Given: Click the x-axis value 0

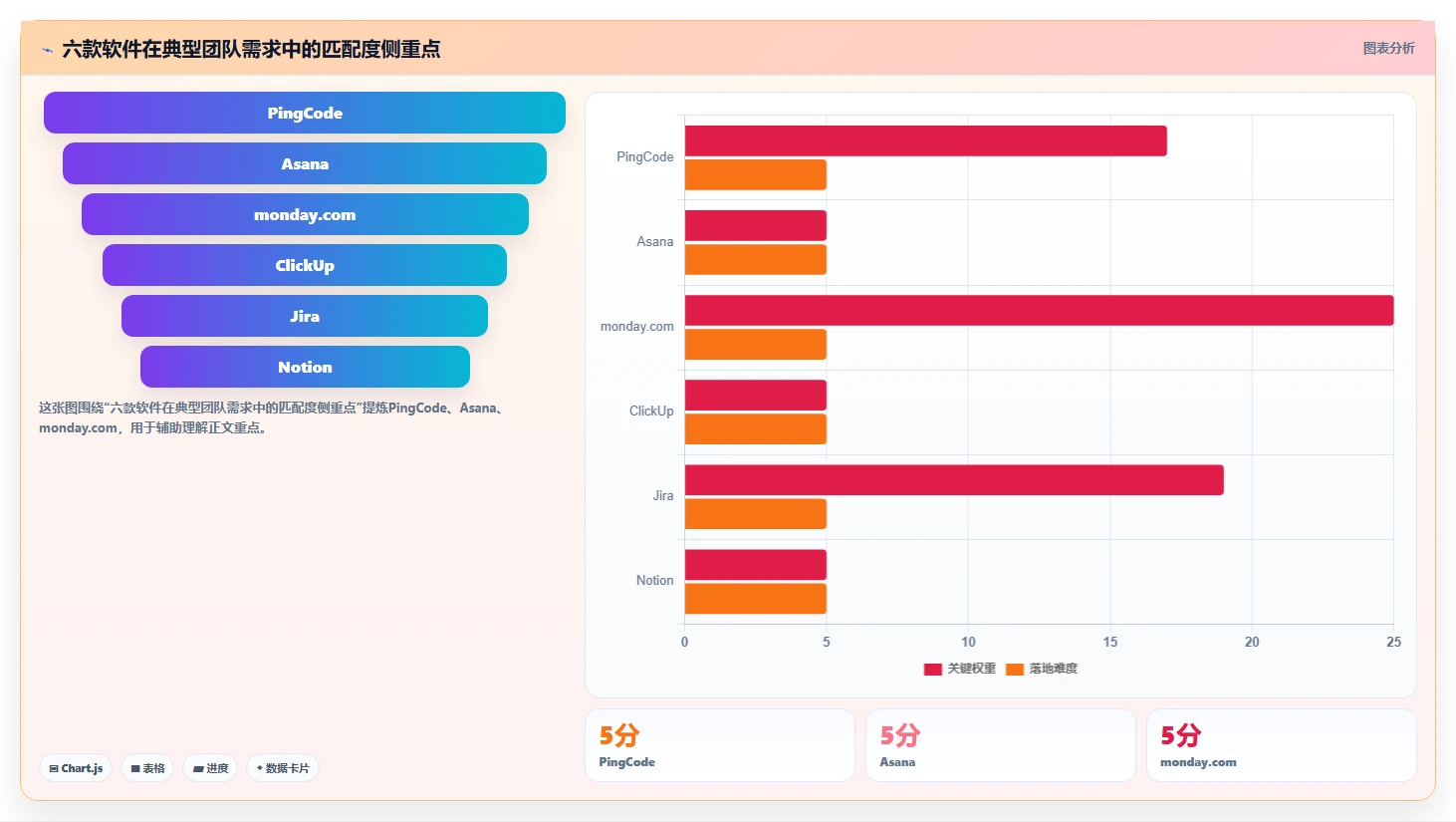Looking at the screenshot, I should coord(684,642).
